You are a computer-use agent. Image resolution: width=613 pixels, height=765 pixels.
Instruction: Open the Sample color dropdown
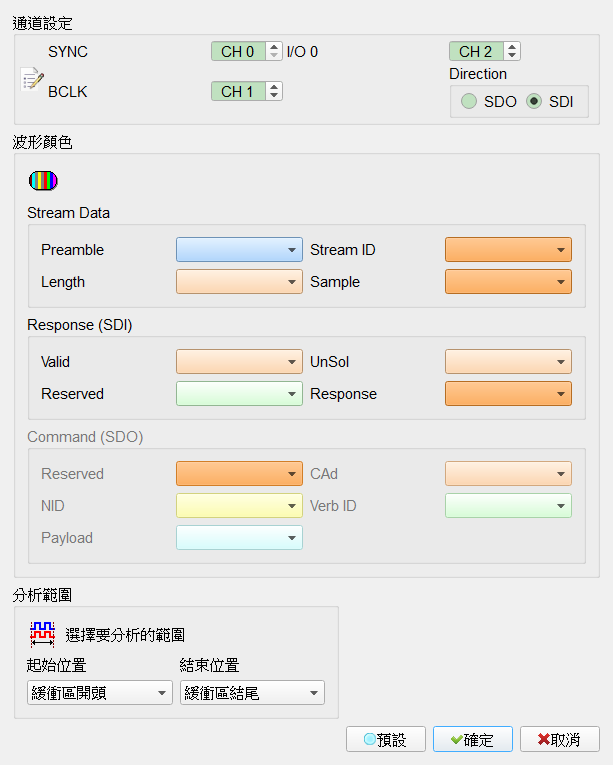[508, 282]
